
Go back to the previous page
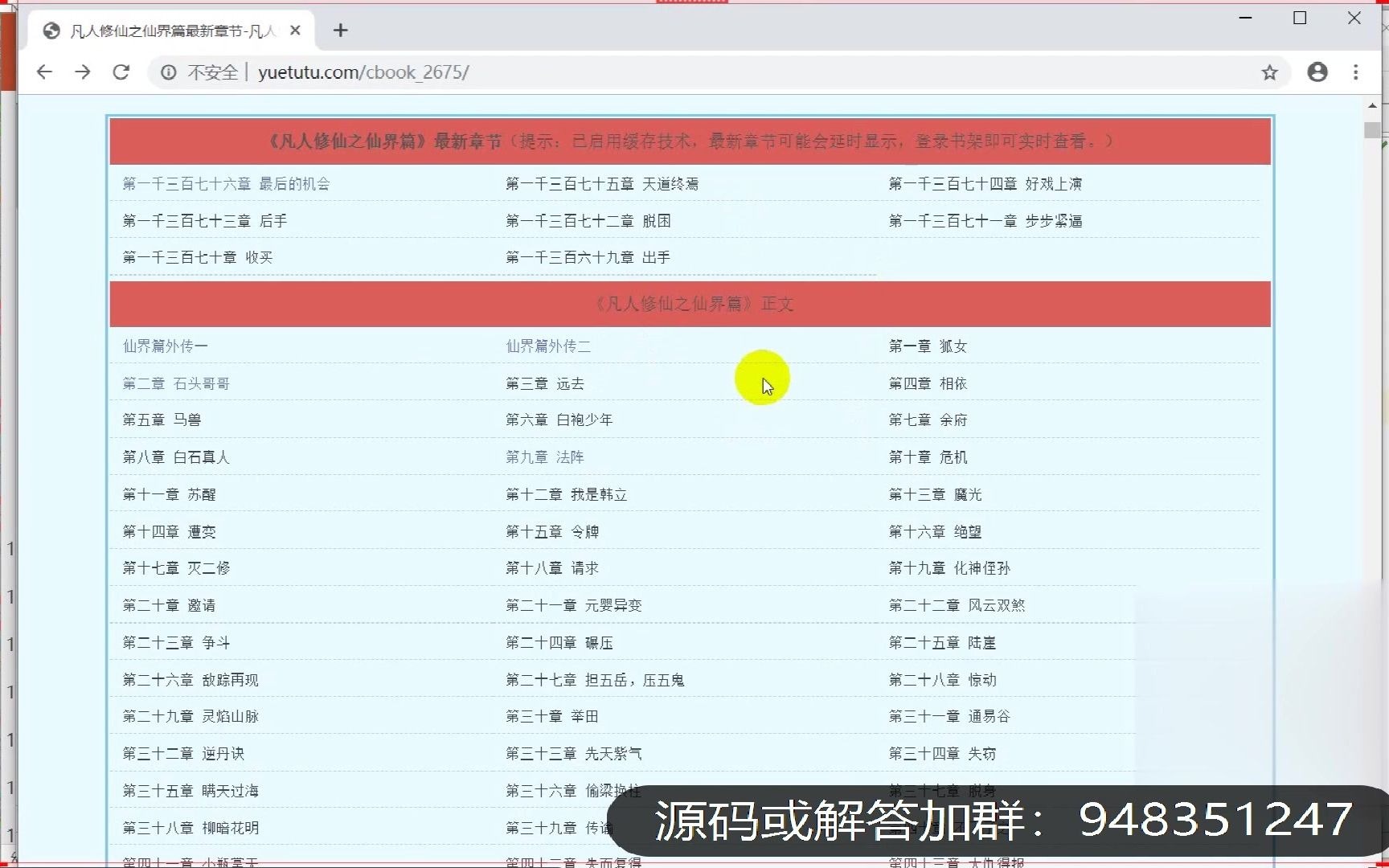tap(44, 72)
